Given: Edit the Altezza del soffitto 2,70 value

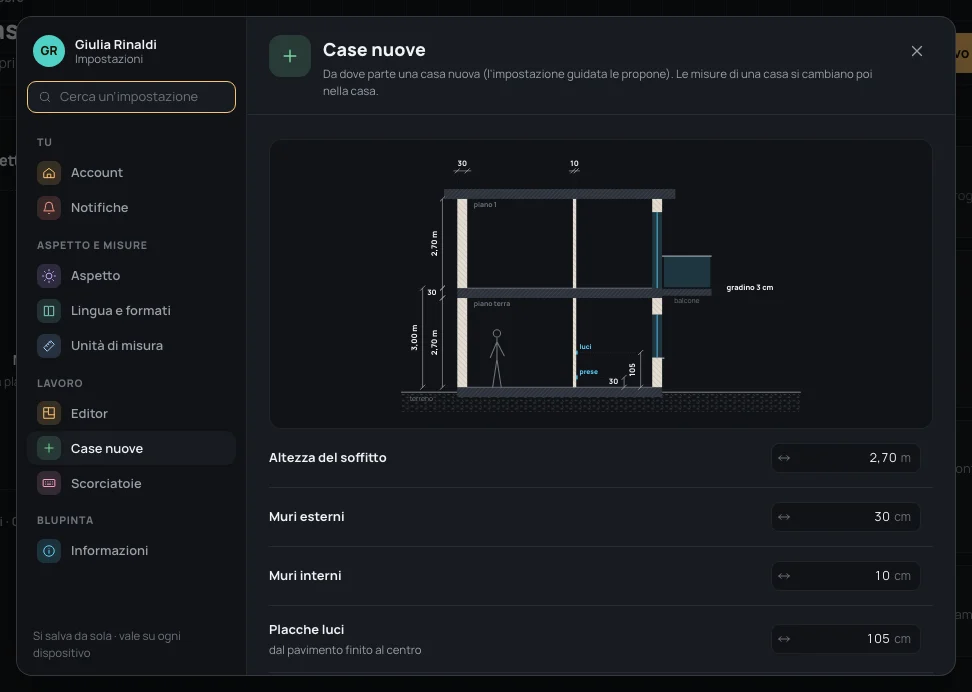Looking at the screenshot, I should (846, 458).
